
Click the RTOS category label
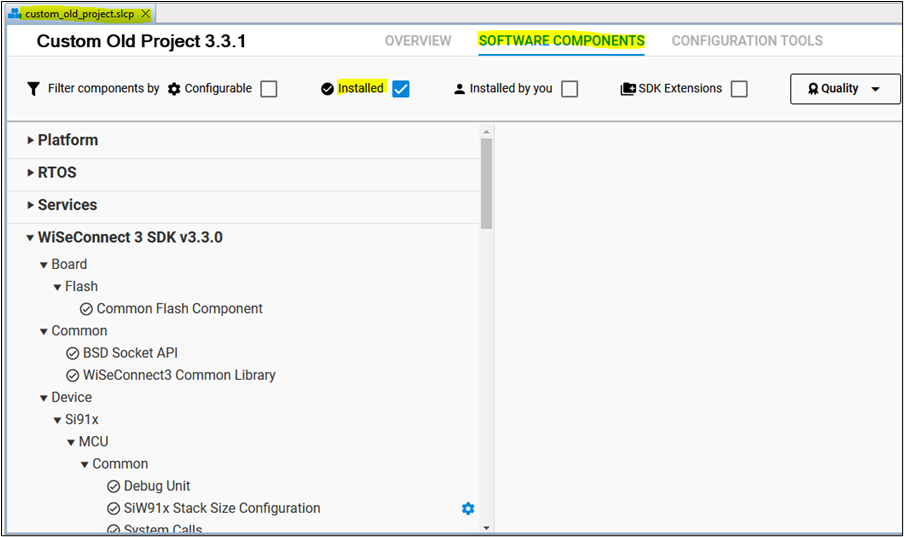[57, 172]
